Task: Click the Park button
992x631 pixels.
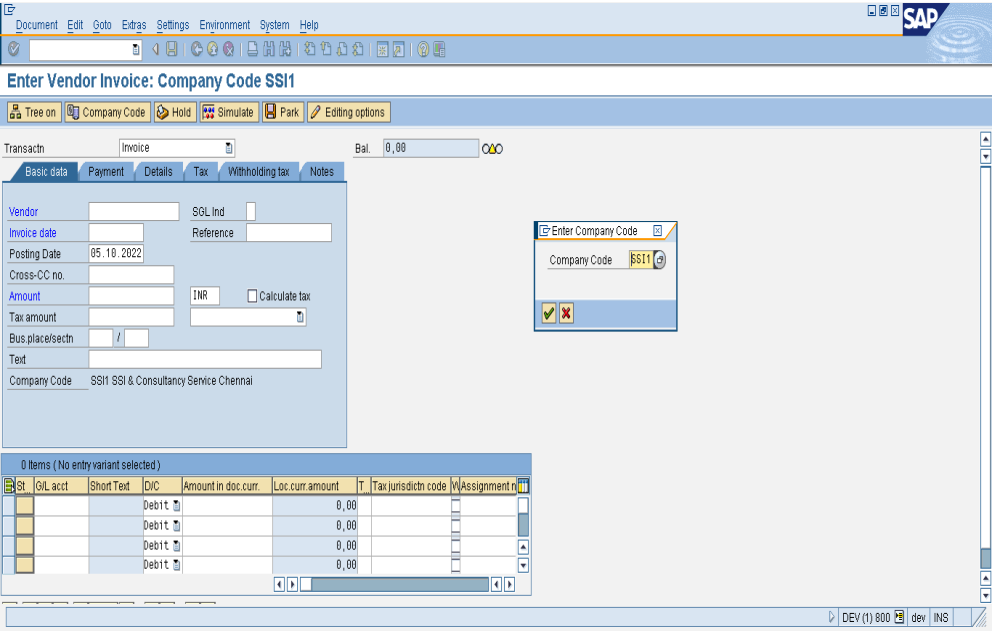Action: pos(282,112)
